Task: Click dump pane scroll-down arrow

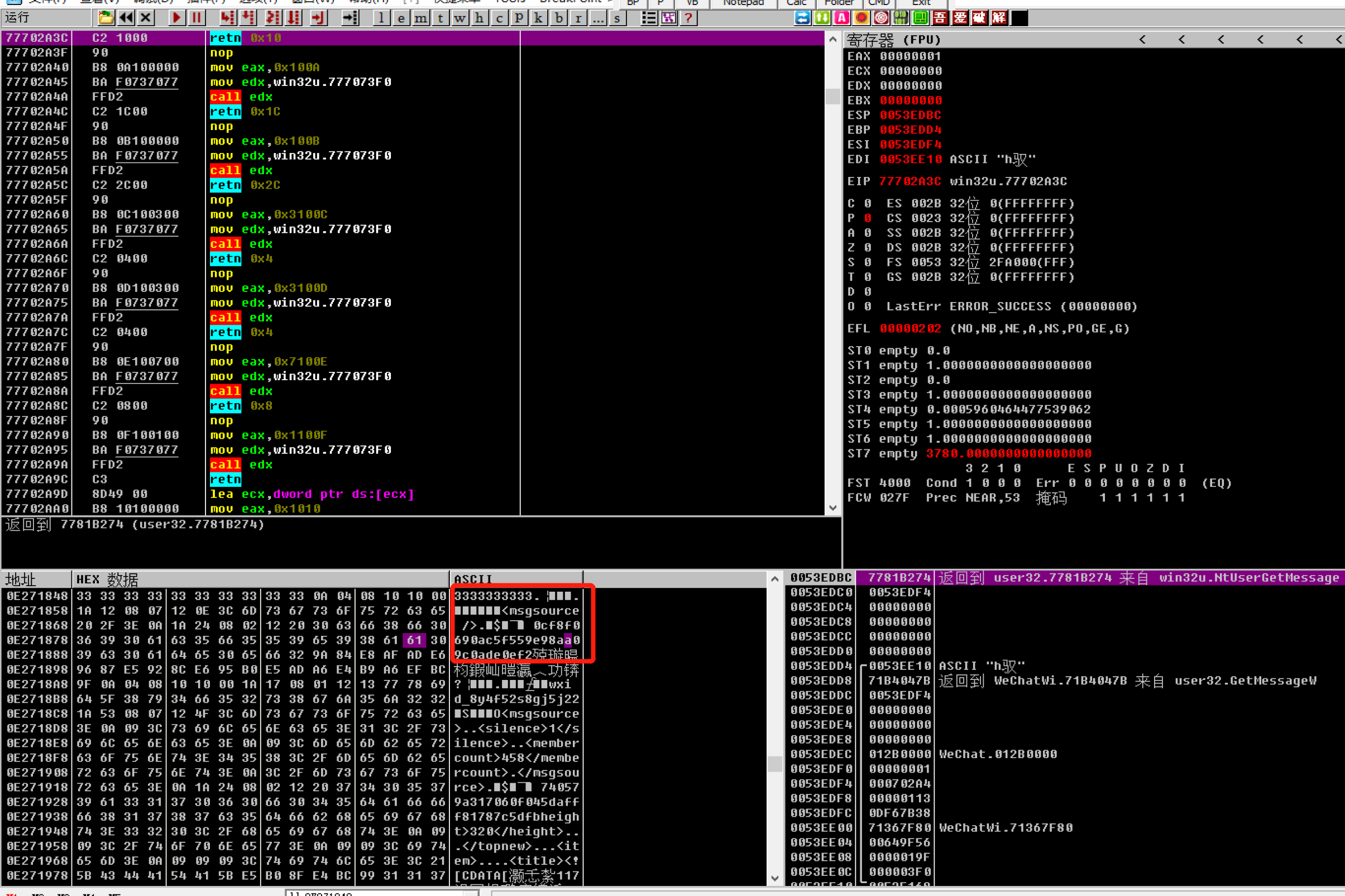Action: 775,878
